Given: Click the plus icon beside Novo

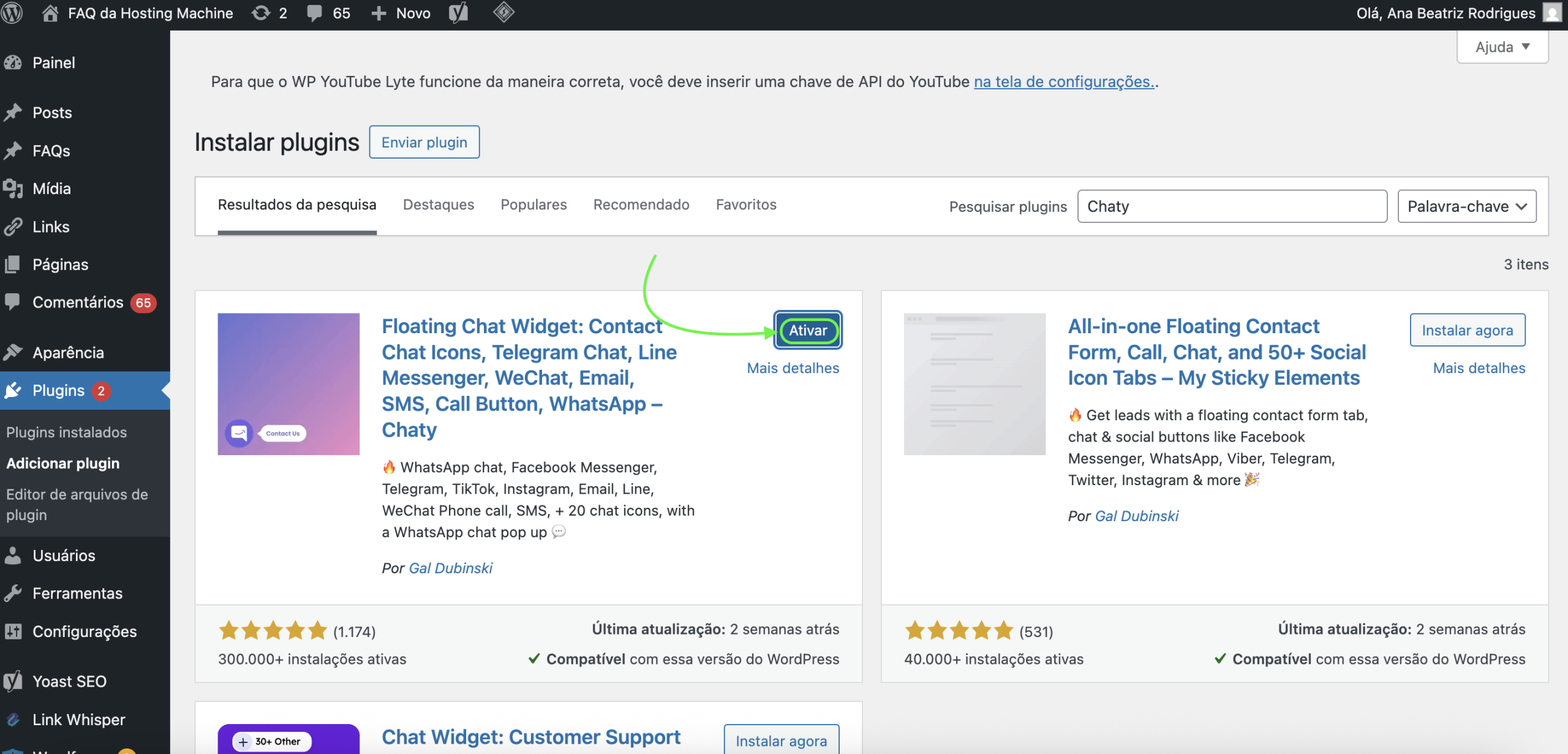Looking at the screenshot, I should tap(379, 13).
